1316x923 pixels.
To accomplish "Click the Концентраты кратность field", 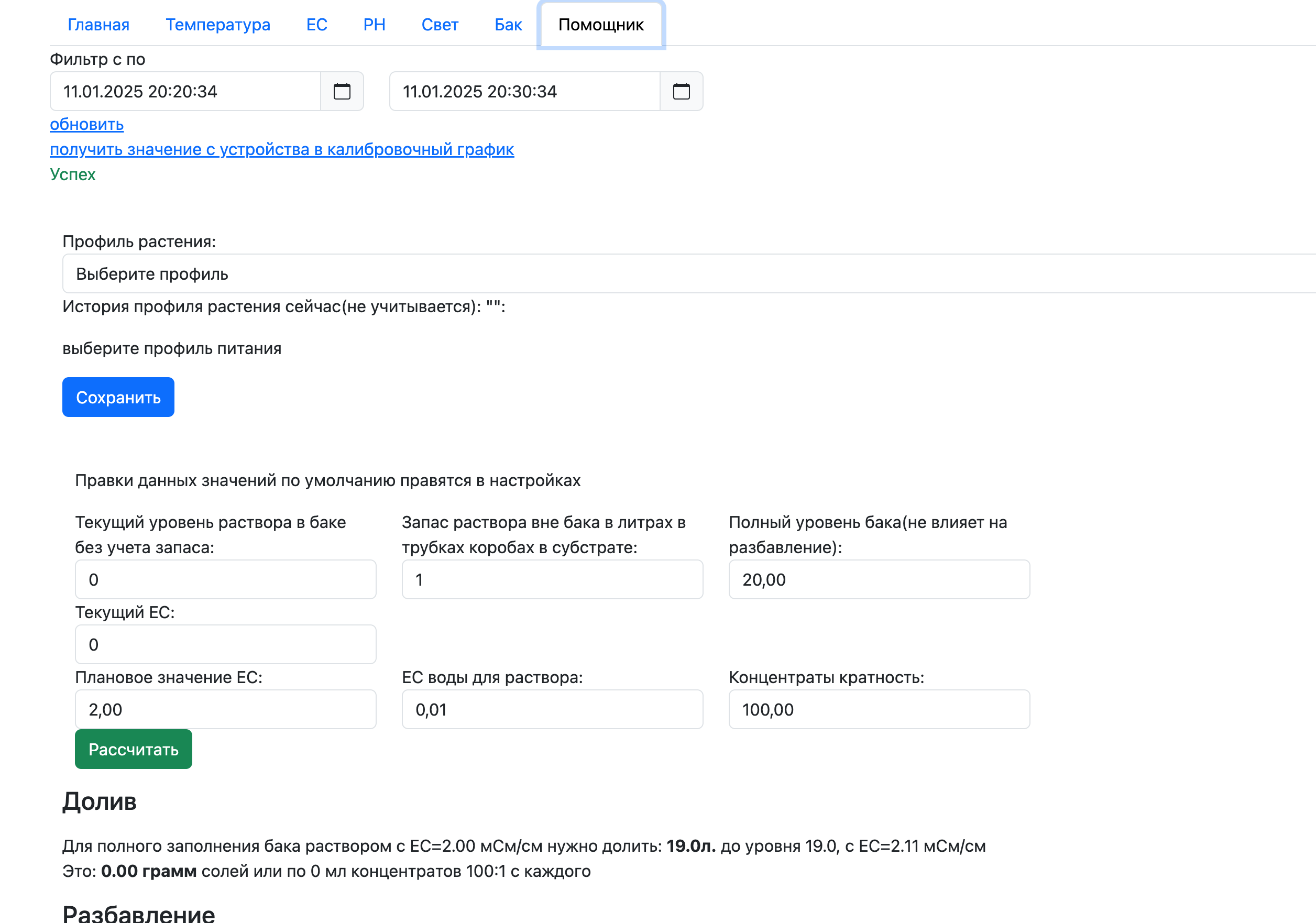I will tap(879, 709).
